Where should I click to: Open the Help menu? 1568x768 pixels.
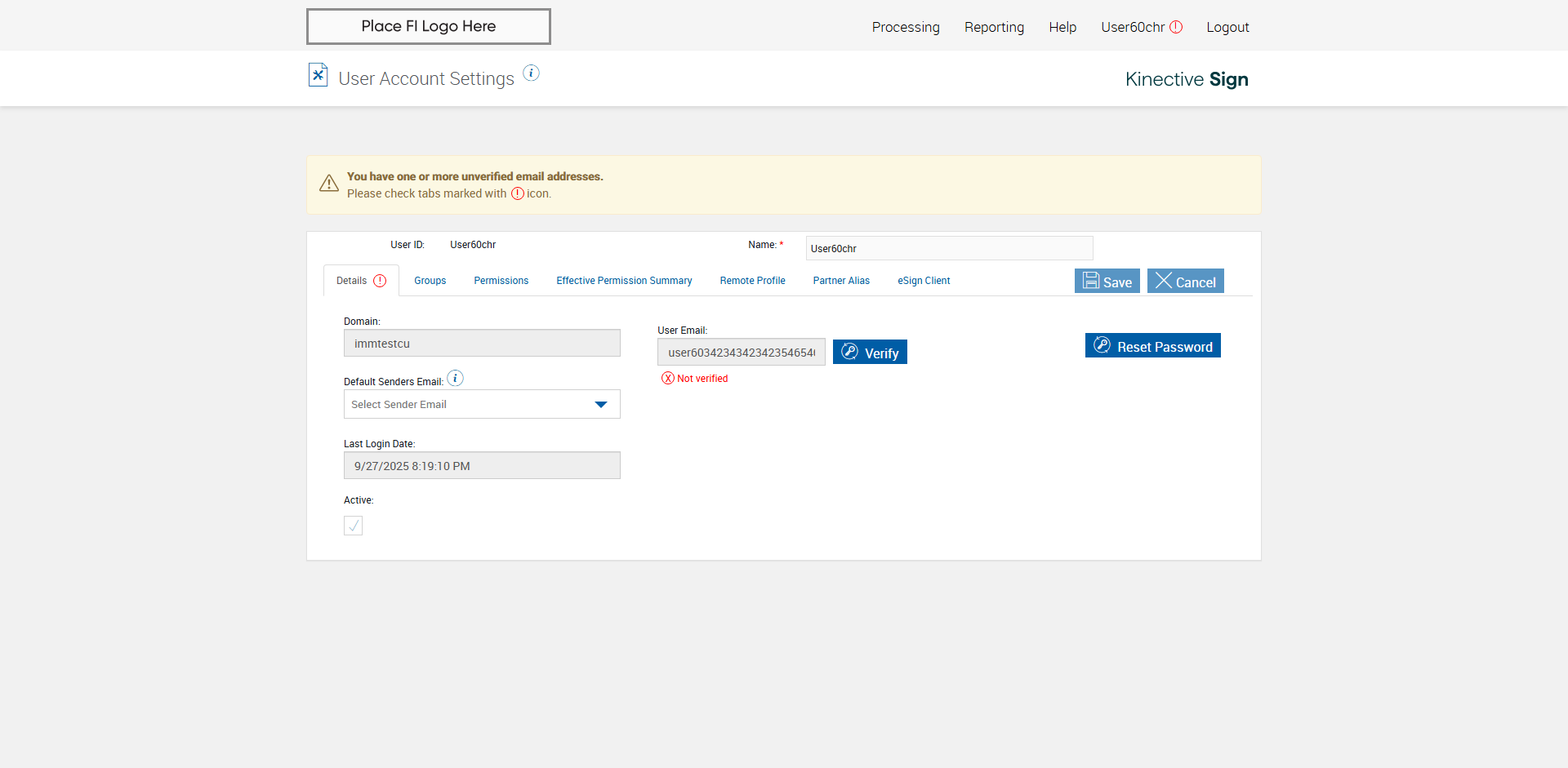pyautogui.click(x=1062, y=27)
